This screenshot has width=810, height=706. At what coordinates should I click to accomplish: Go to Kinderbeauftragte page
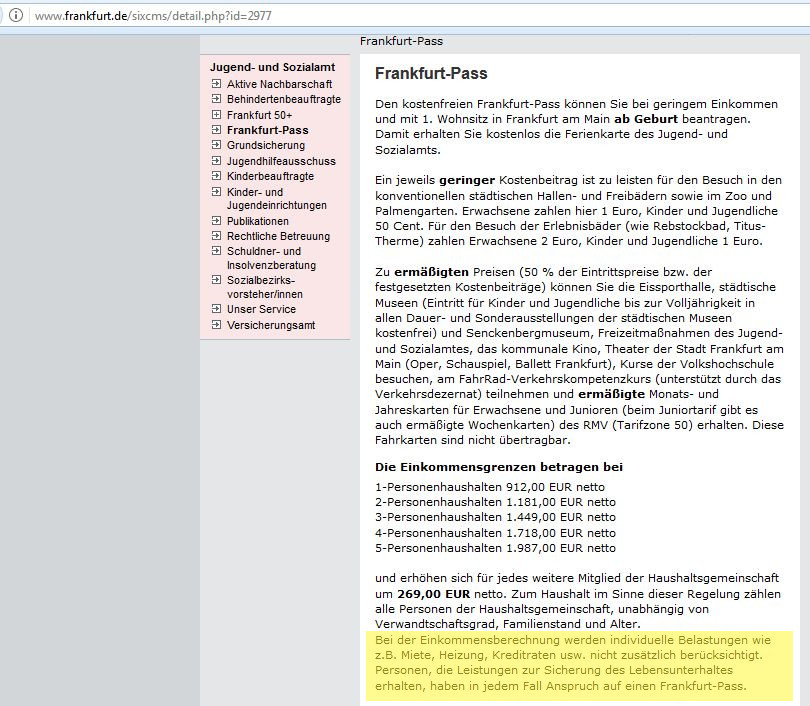[270, 176]
